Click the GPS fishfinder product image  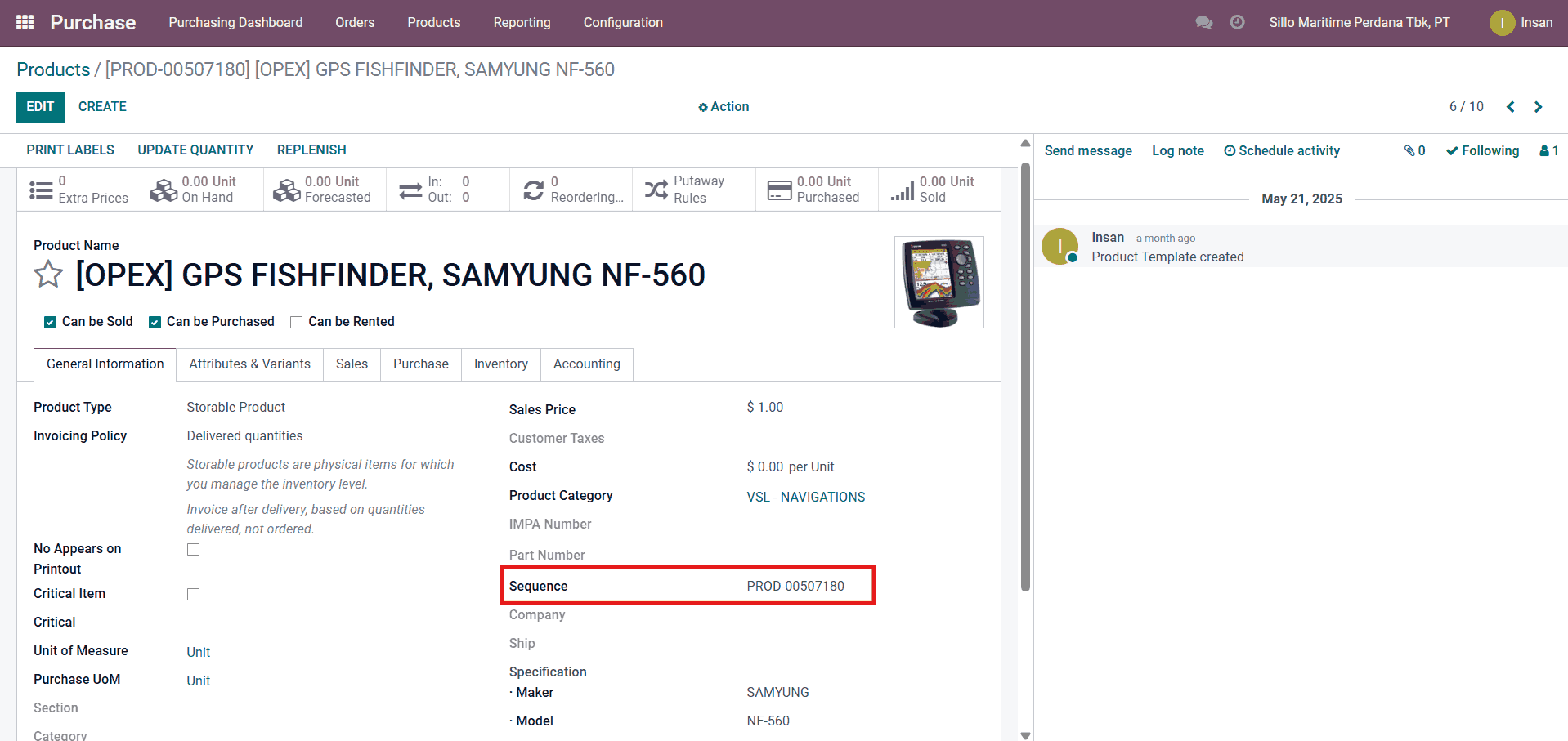[939, 283]
